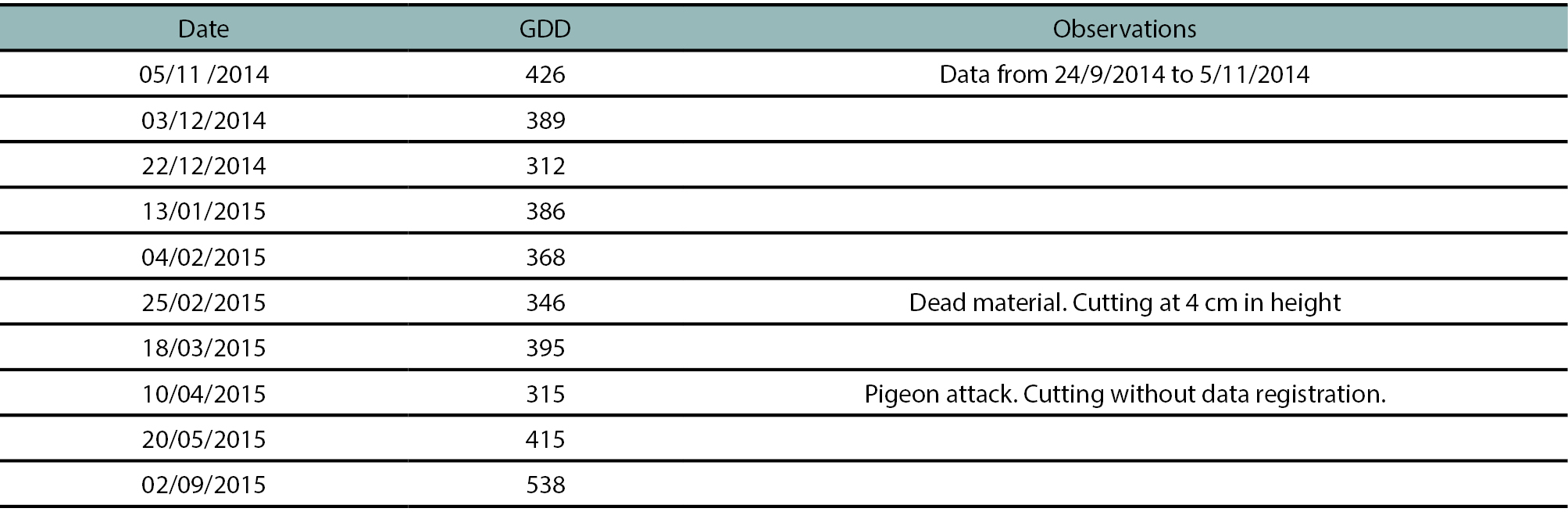Select the 05/11/2014 date cell
Image resolution: width=1568 pixels, height=519 pixels.
coord(203,74)
